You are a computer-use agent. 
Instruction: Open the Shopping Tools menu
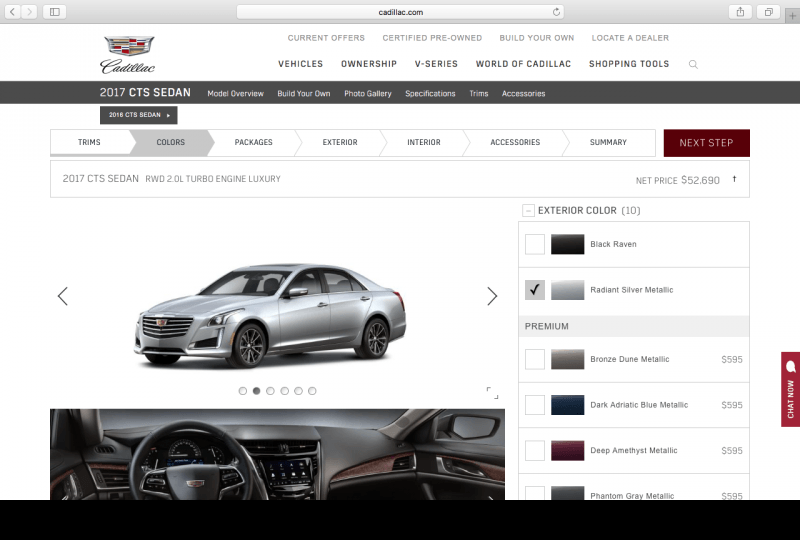(629, 64)
